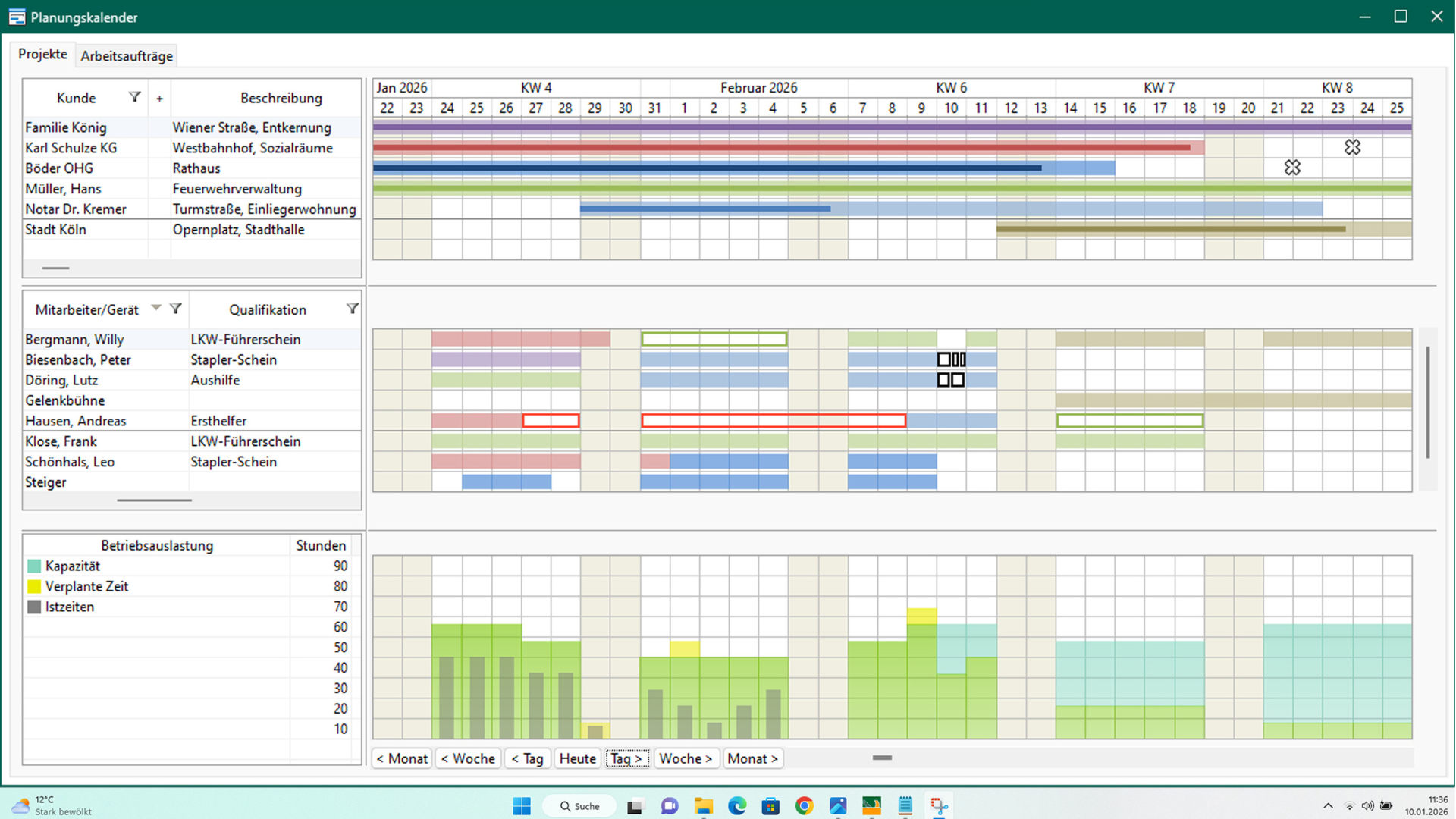Image resolution: width=1456 pixels, height=819 pixels.
Task: Click the square markers in Döring row
Action: pos(950,380)
